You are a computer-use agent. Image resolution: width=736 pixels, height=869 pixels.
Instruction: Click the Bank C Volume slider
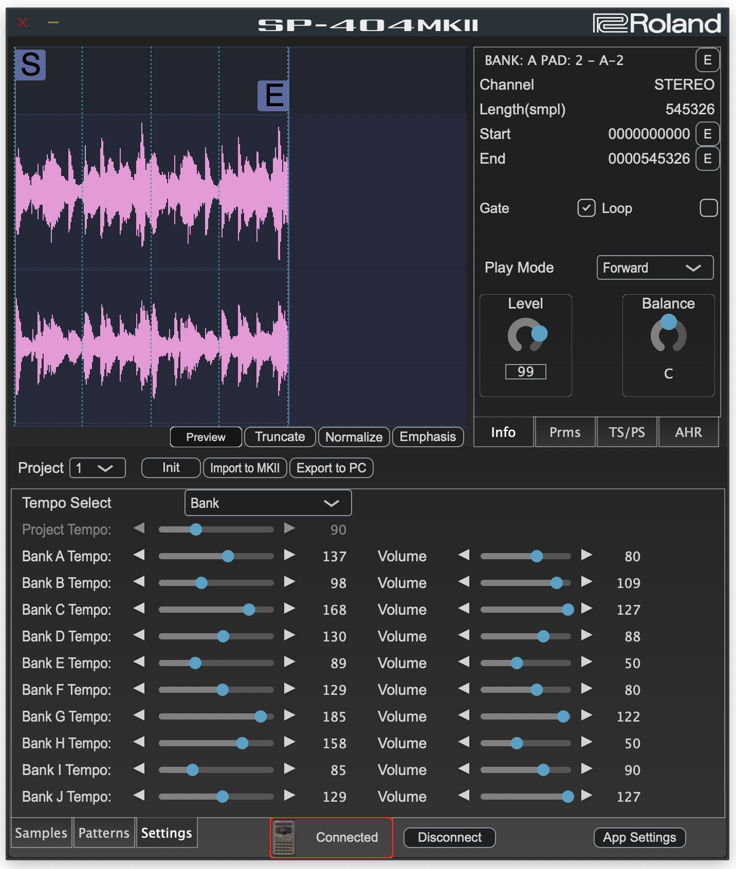525,610
